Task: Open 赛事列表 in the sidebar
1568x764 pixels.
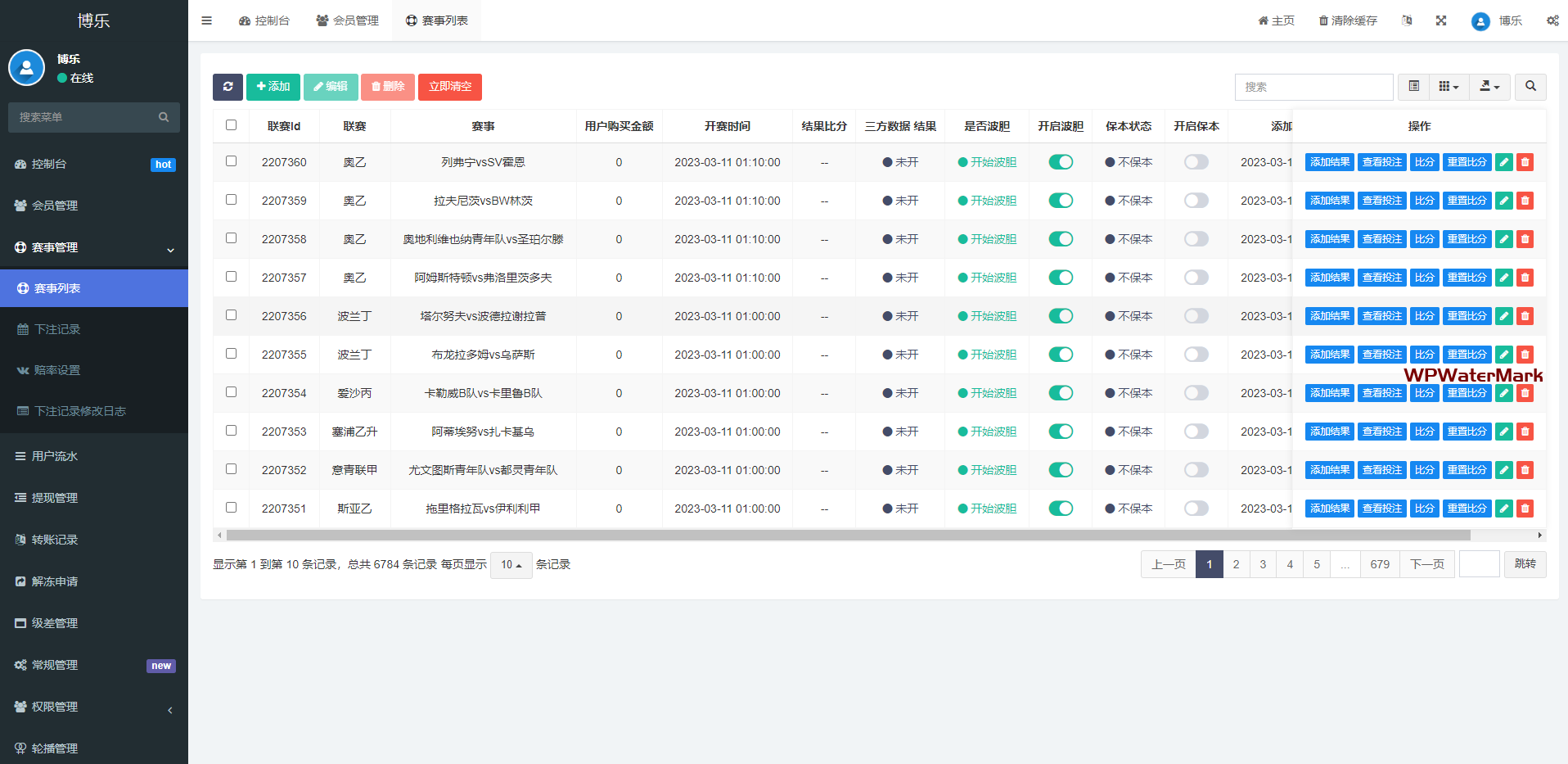Action: pos(94,288)
